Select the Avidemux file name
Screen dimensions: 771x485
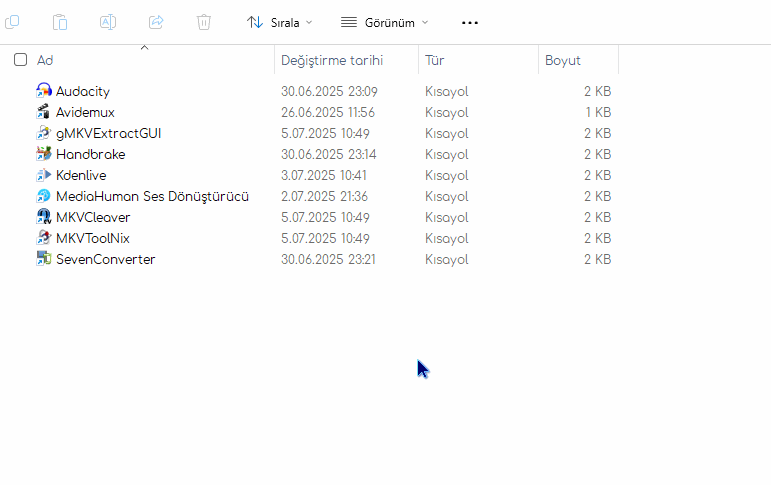pyautogui.click(x=85, y=112)
